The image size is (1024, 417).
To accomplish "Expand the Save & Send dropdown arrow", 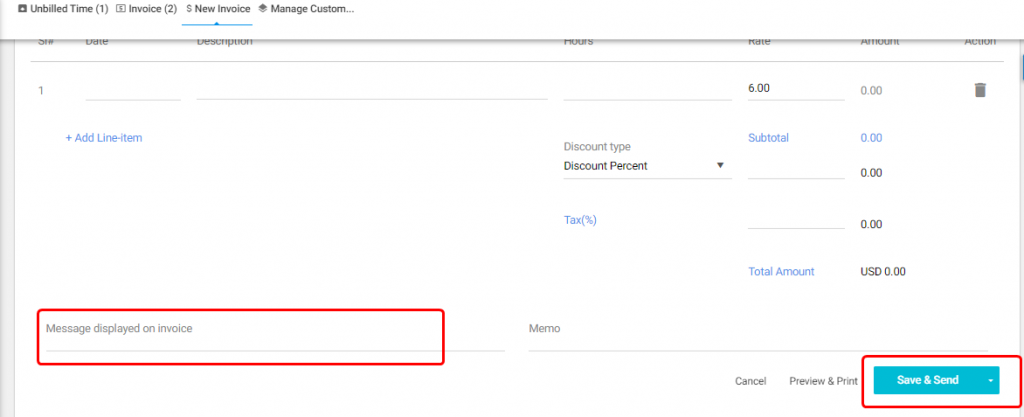I will (991, 380).
